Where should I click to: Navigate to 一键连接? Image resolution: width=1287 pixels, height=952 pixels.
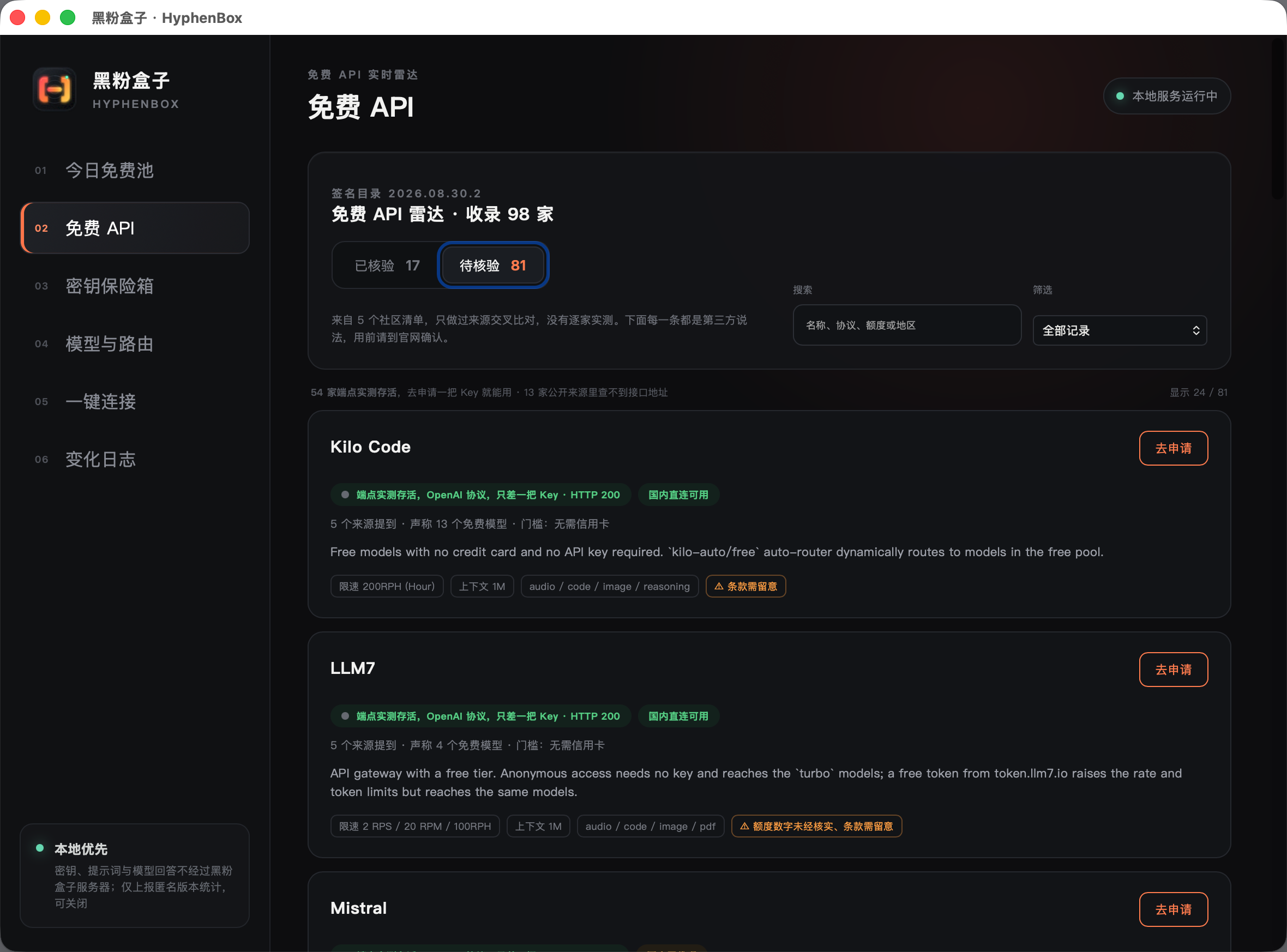(x=135, y=402)
